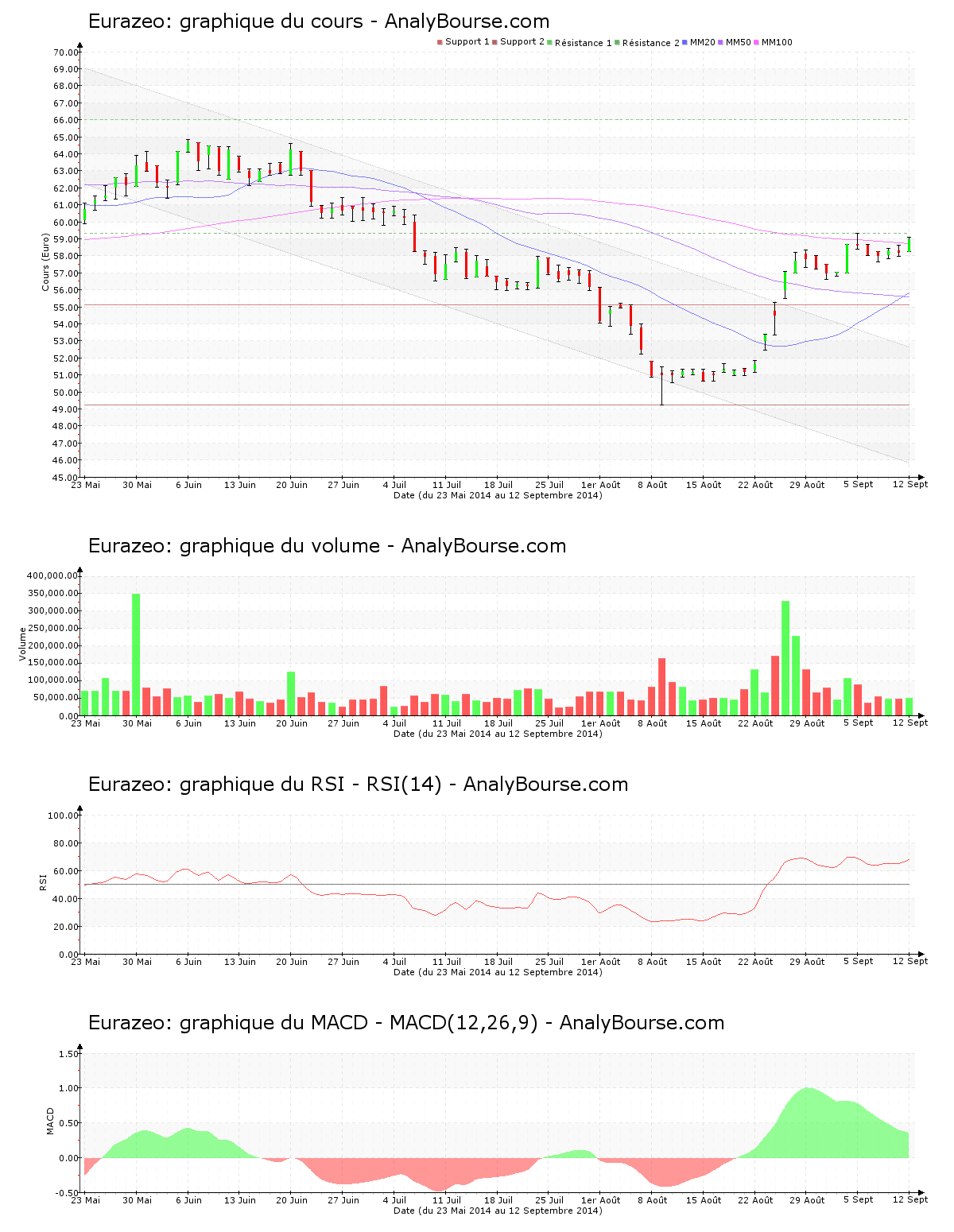Click the 66.00 value on the price axis

(x=66, y=120)
